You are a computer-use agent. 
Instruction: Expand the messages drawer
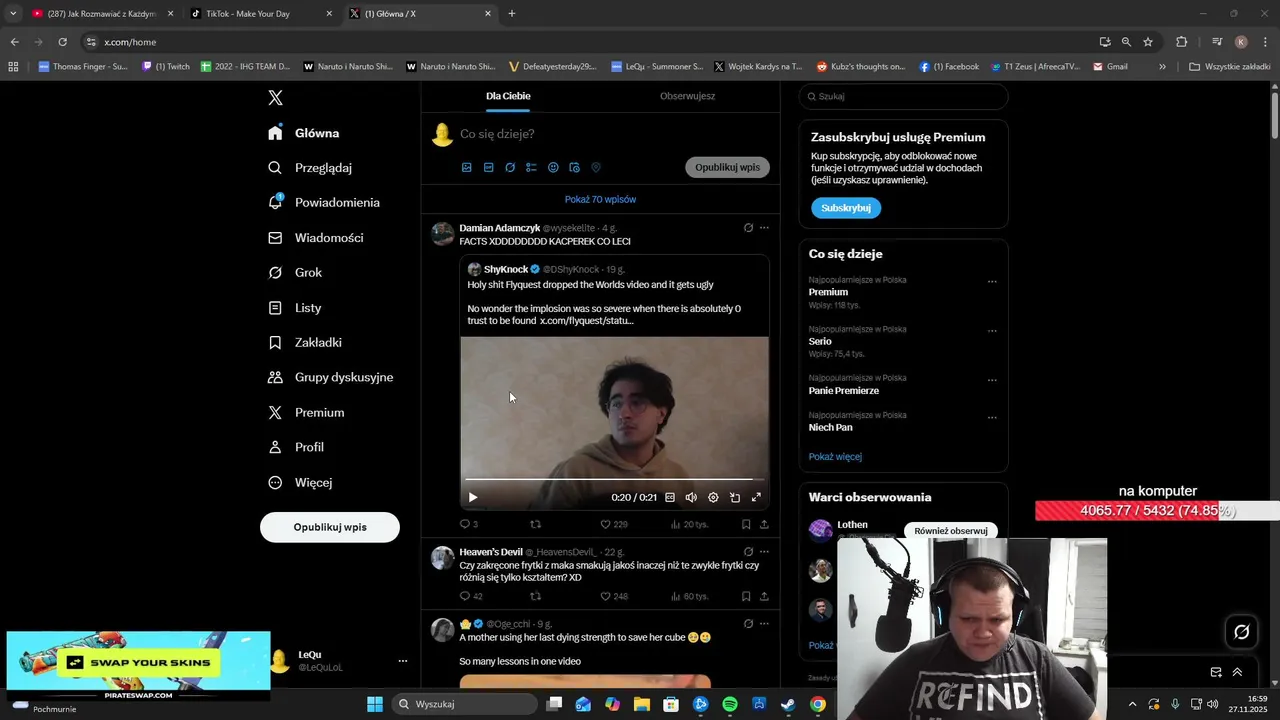click(1237, 672)
